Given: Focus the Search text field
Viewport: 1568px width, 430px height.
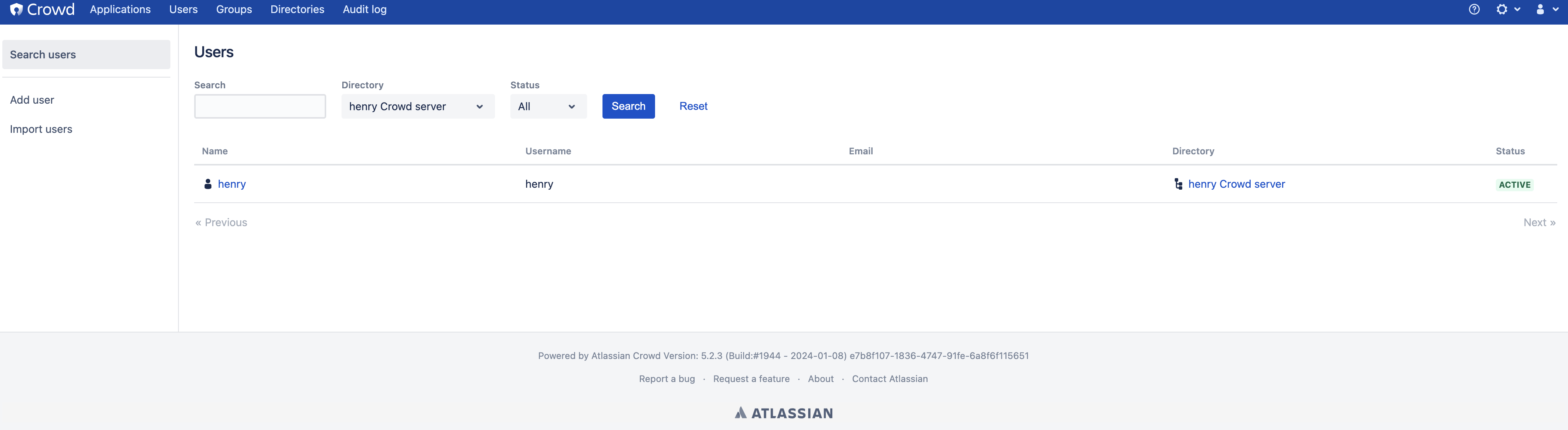Looking at the screenshot, I should click(260, 107).
